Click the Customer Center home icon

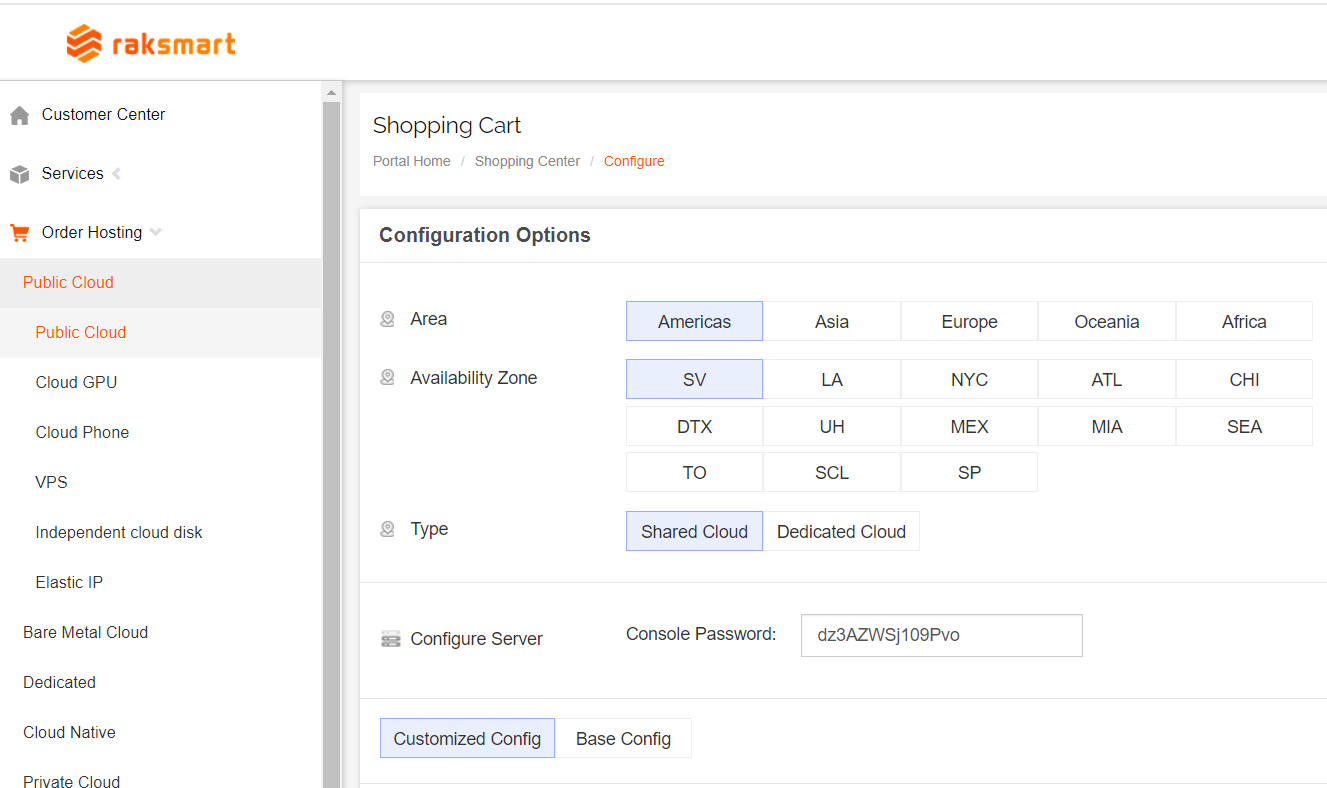[x=19, y=116]
